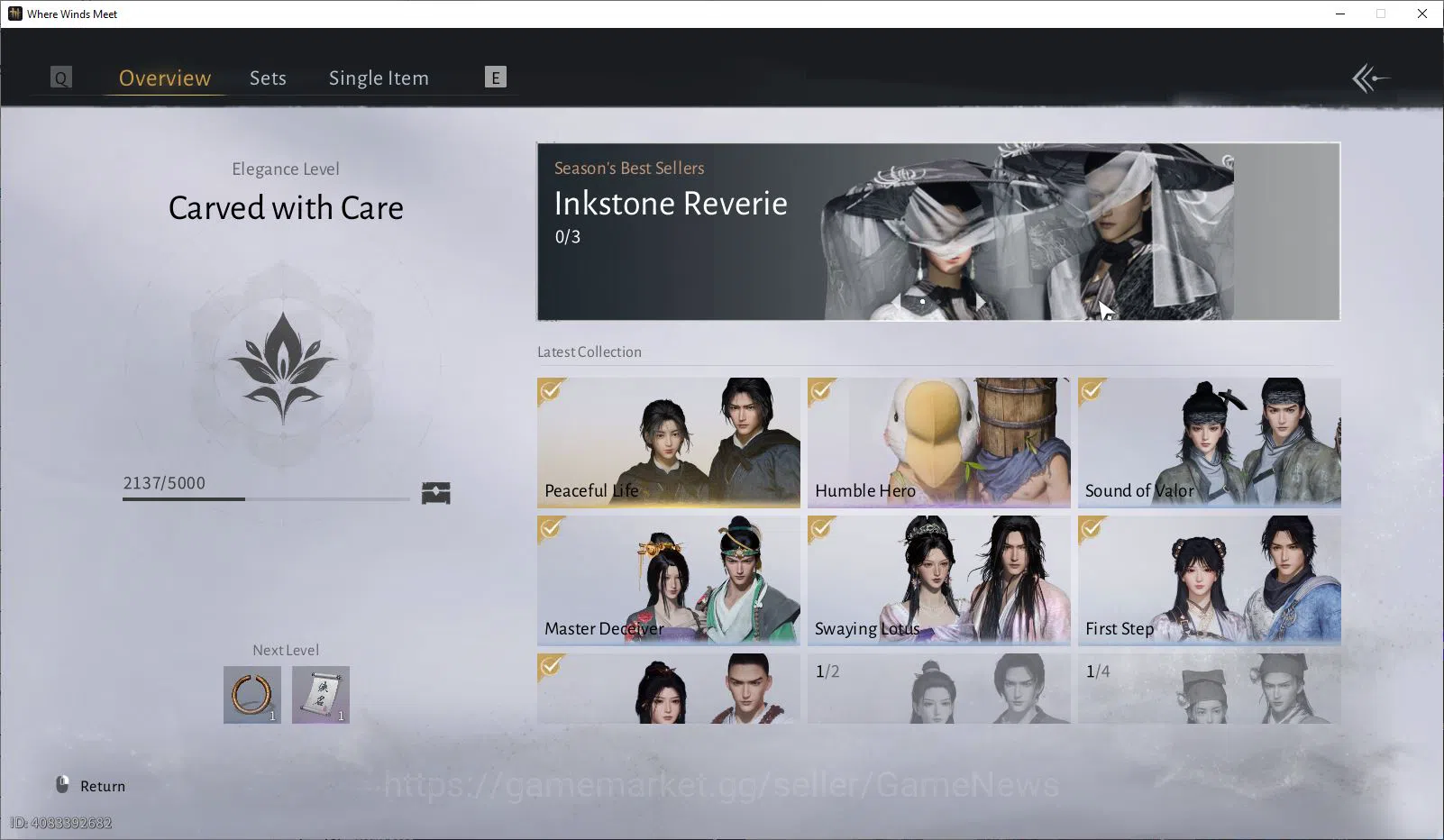
Task: Switch to the Single Item tab
Action: (379, 78)
